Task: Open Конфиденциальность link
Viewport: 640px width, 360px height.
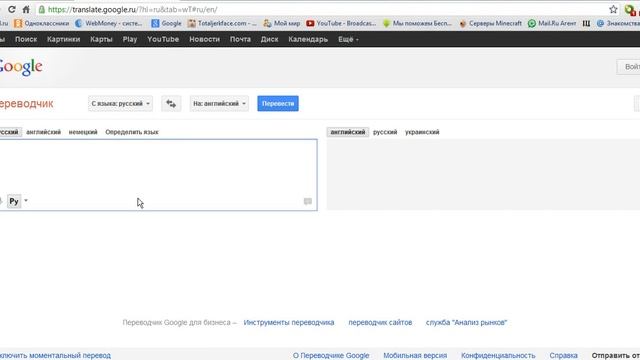Action: click(498, 356)
